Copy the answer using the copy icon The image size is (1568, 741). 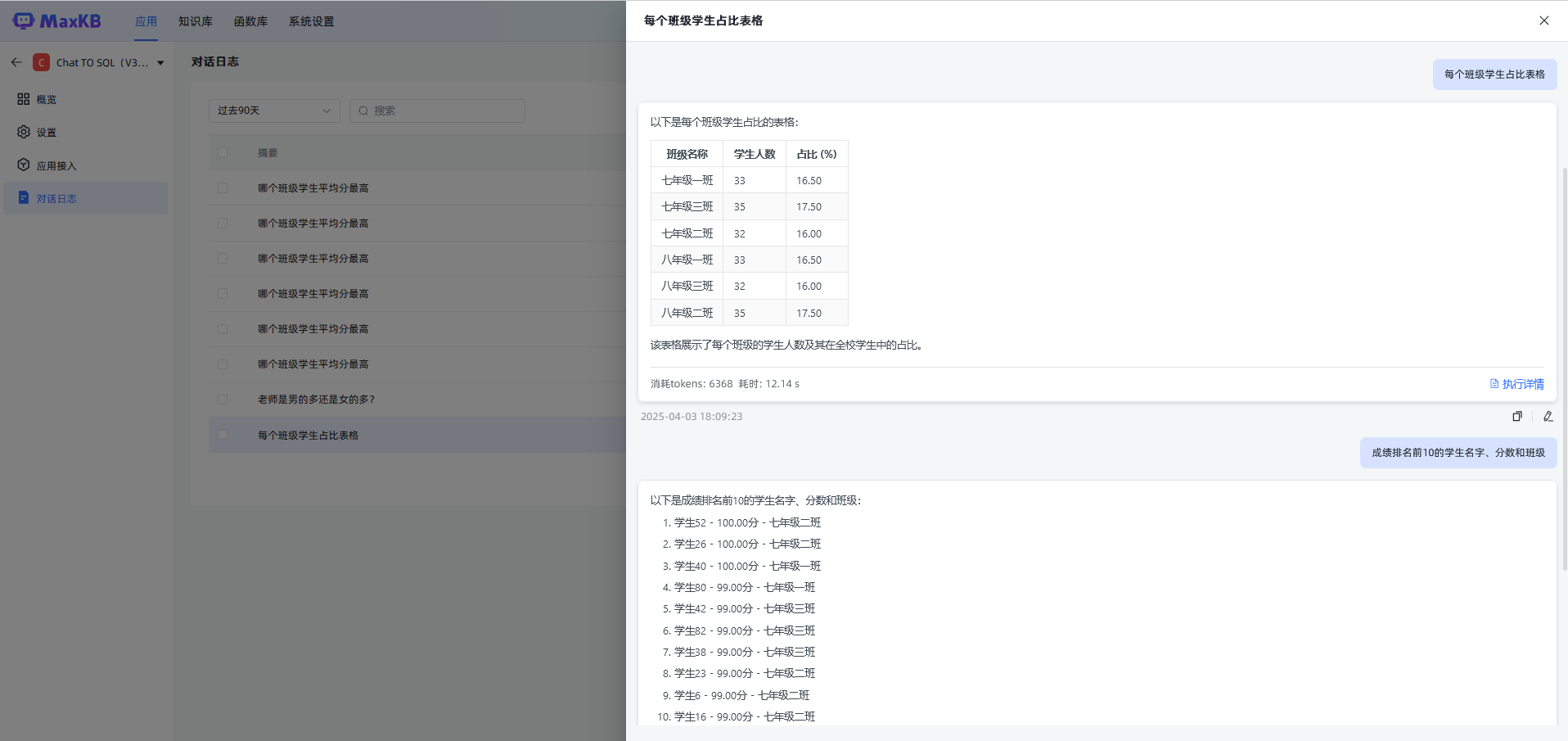coord(1516,416)
